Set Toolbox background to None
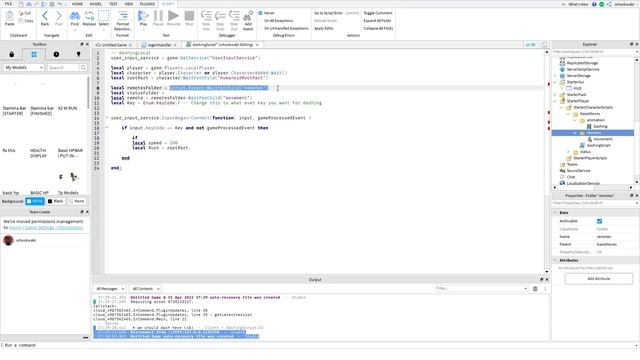The width and height of the screenshot is (640, 360). (x=77, y=201)
